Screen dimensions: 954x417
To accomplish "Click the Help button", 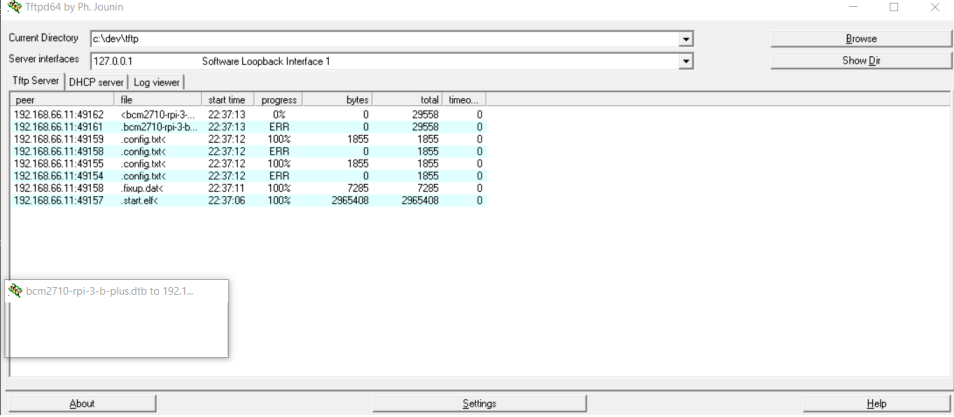I will tap(876, 403).
